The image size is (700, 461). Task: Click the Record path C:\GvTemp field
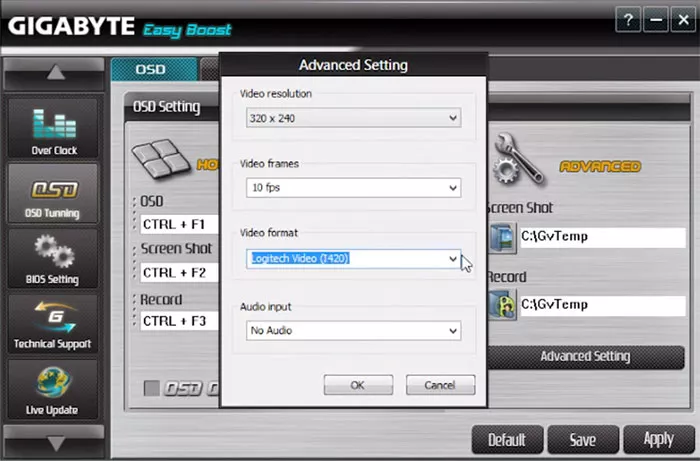pos(602,305)
